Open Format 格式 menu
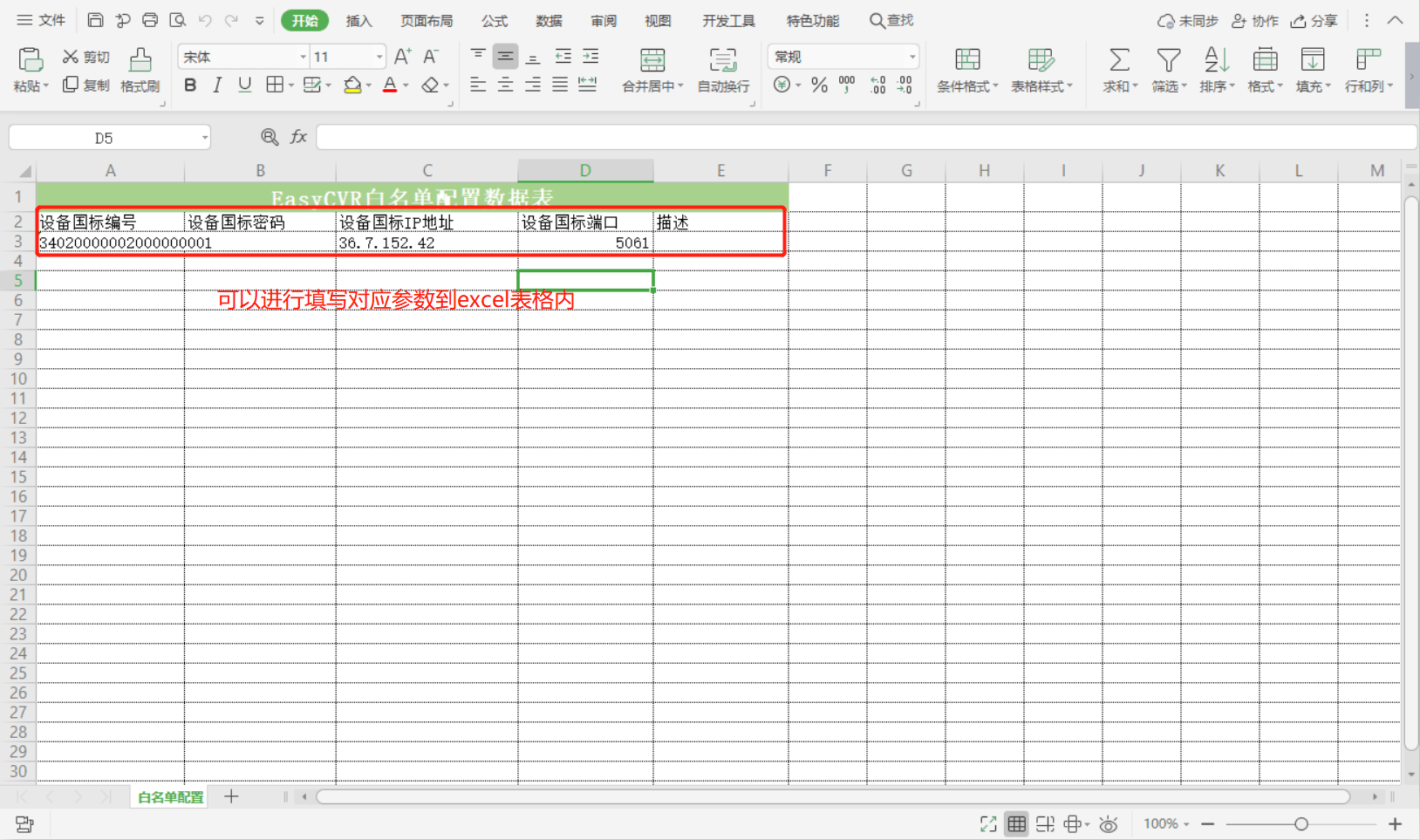Image resolution: width=1420 pixels, height=840 pixels. tap(1265, 70)
